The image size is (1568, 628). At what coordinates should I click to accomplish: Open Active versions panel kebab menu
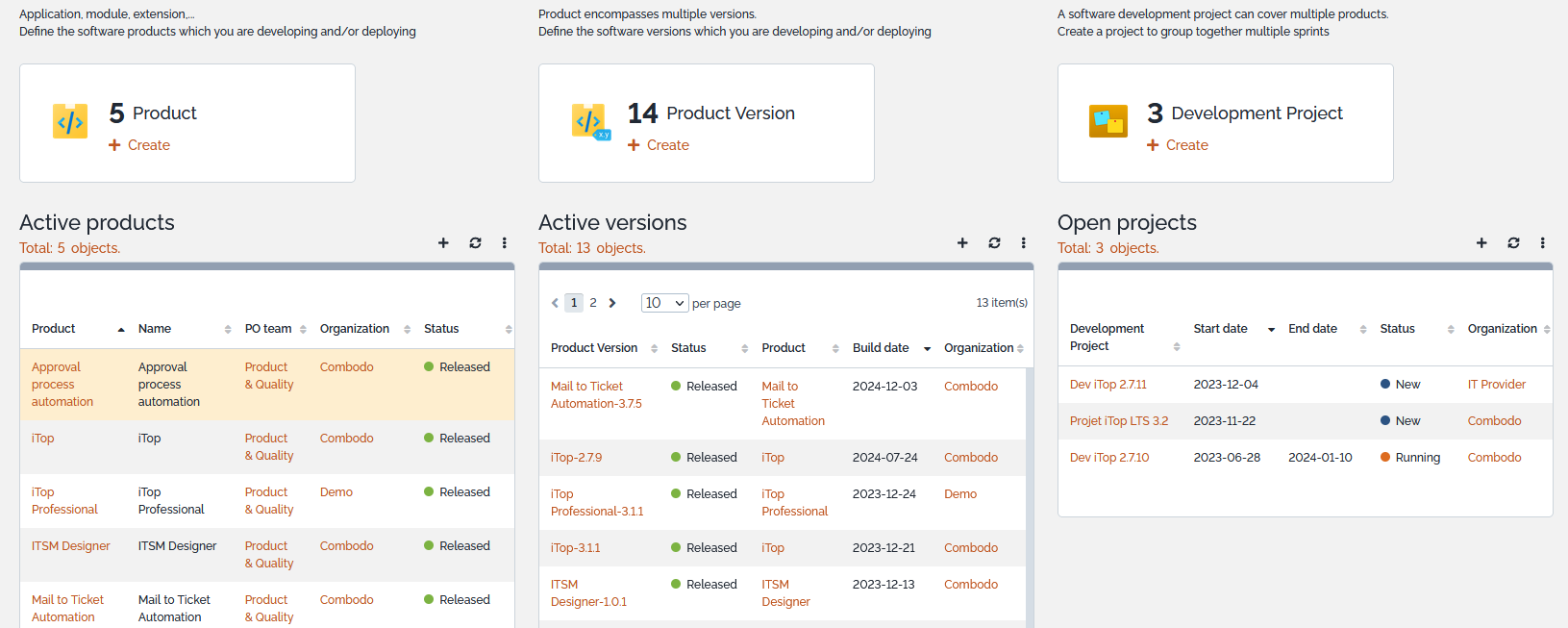tap(1023, 243)
